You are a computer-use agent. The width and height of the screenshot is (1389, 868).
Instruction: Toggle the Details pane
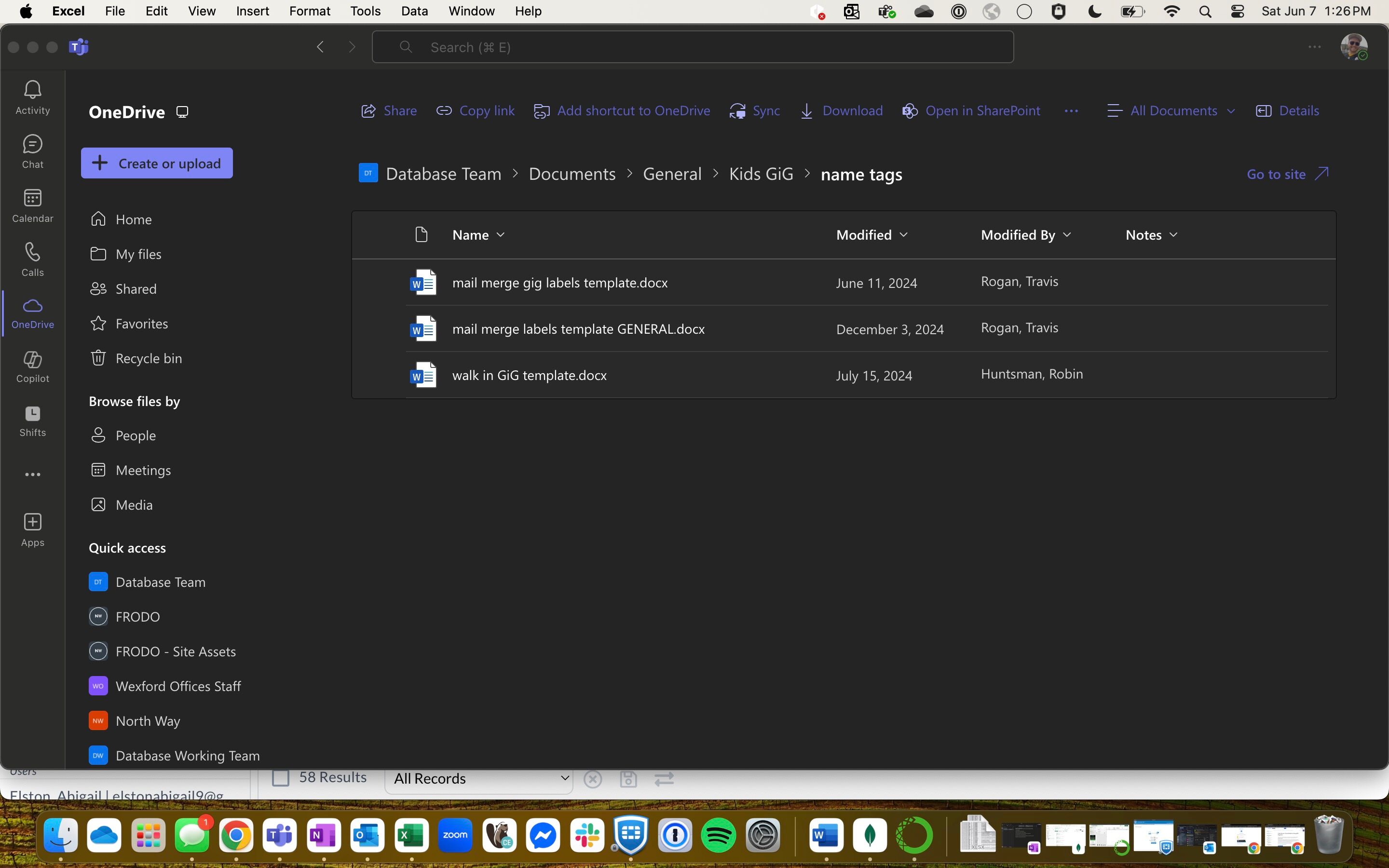(1287, 111)
